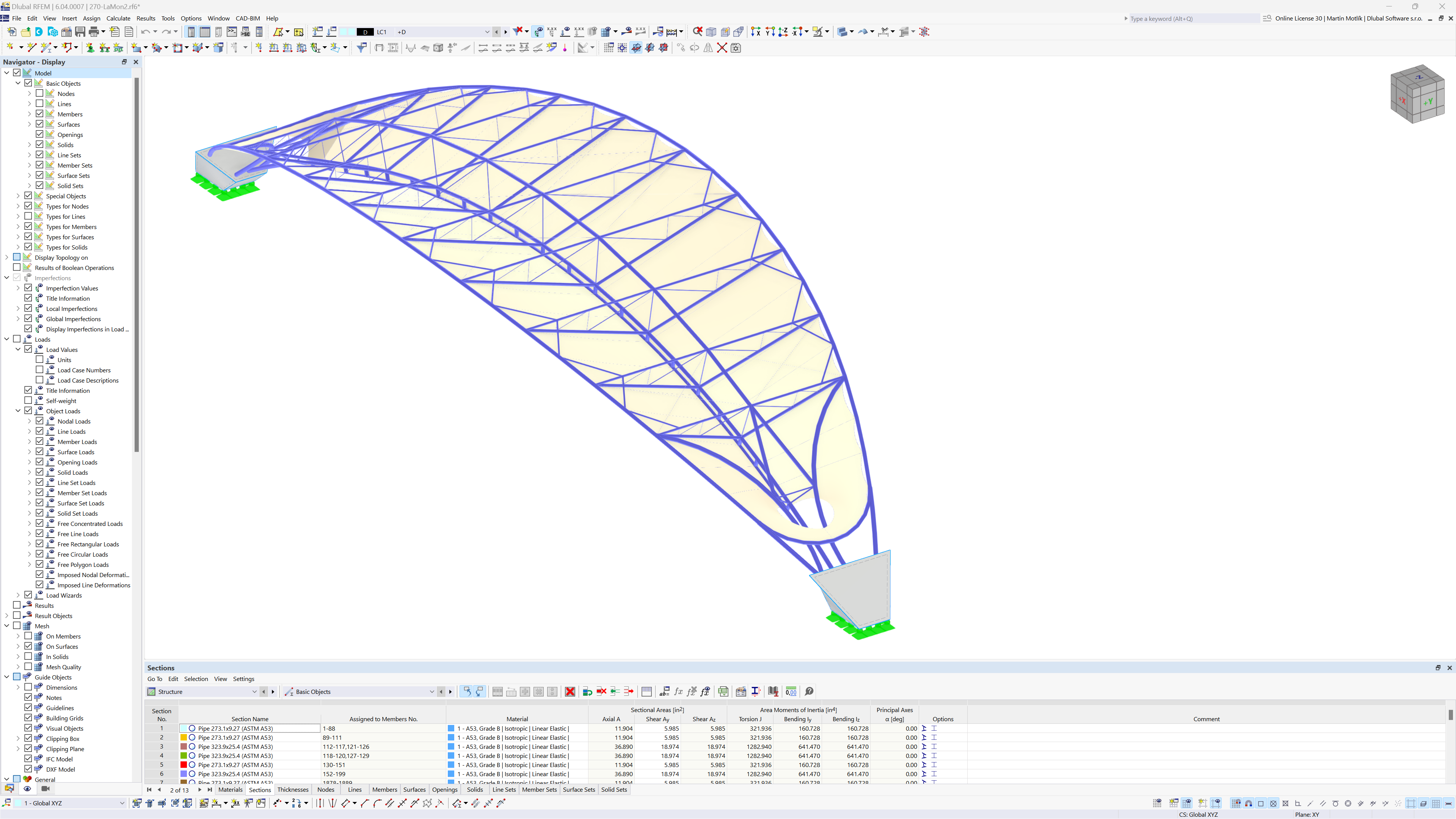Collapse the Imperfections tree branch
The width and height of the screenshot is (1456, 819).
click(6, 278)
